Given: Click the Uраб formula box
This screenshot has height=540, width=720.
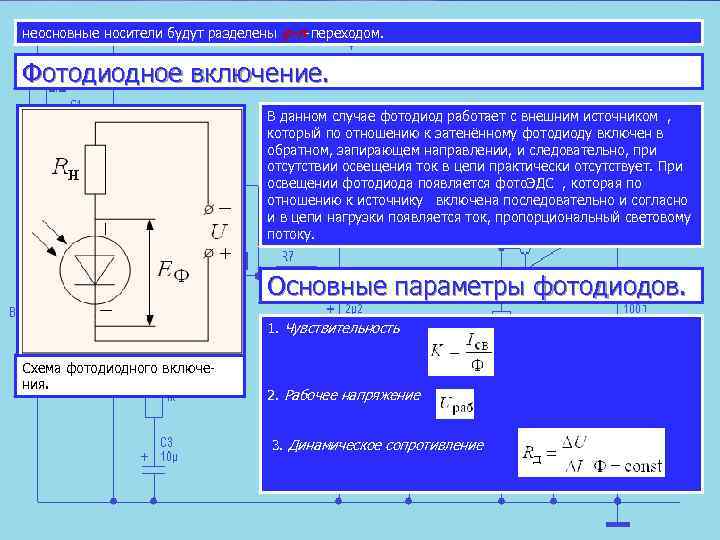Looking at the screenshot, I should 455,404.
